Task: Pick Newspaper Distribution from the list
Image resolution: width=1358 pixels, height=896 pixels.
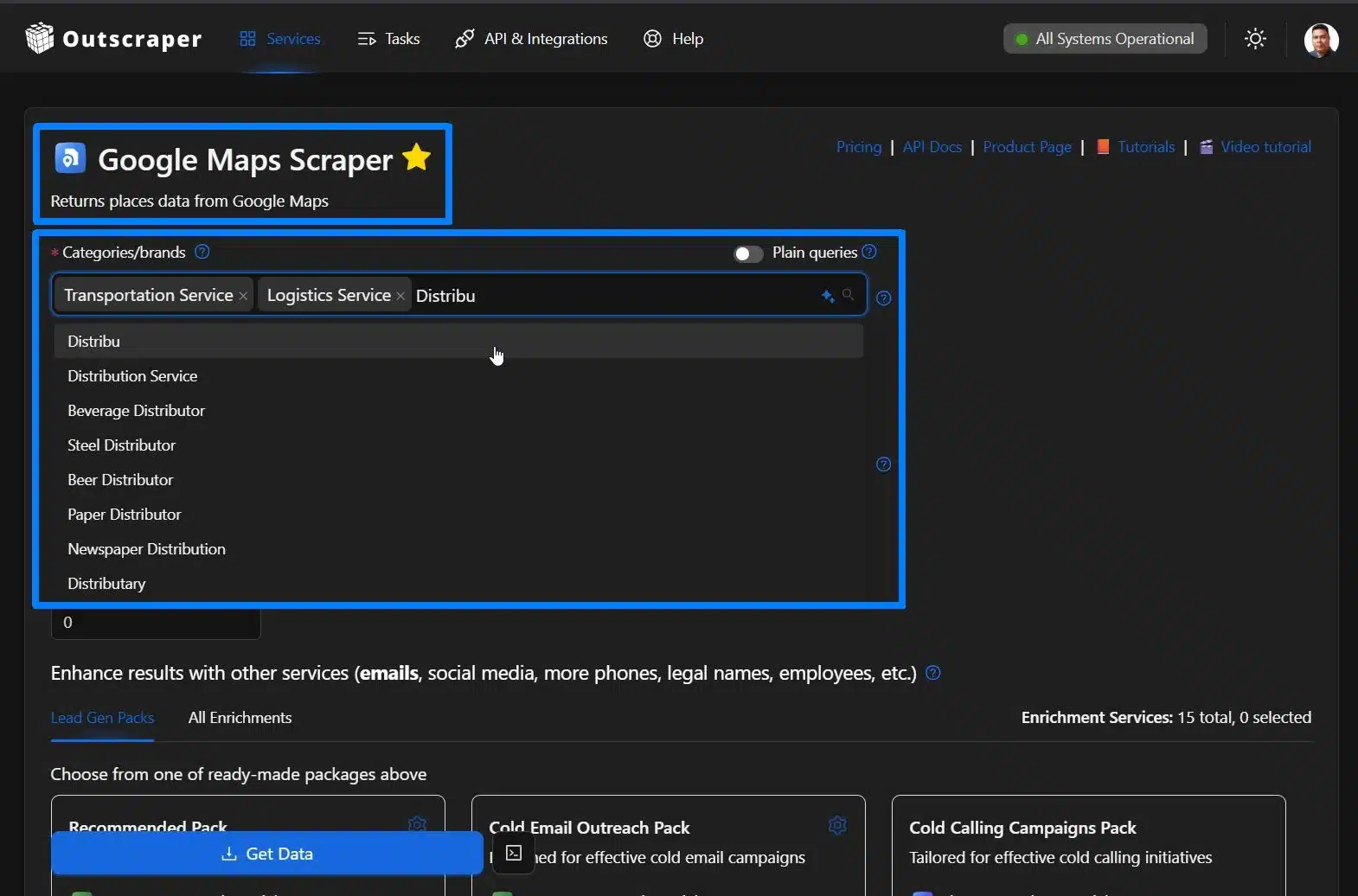Action: (x=146, y=549)
